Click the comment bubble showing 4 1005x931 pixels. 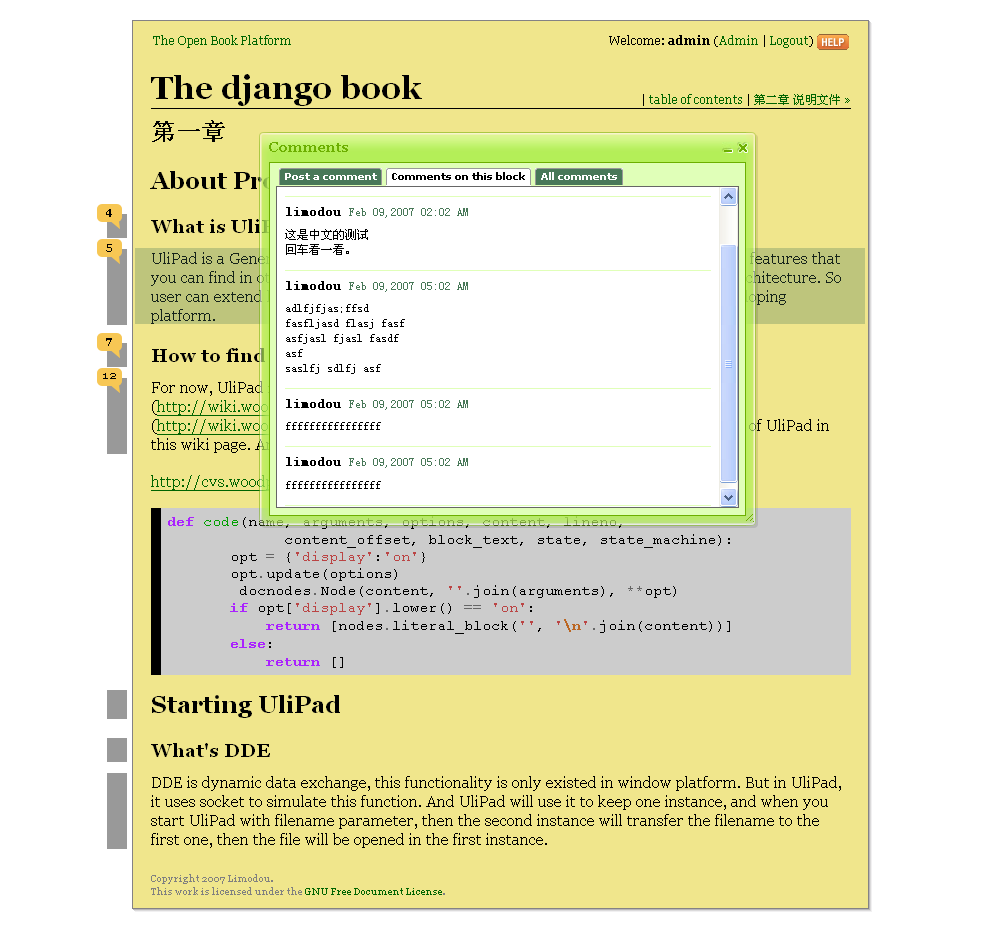[x=109, y=214]
